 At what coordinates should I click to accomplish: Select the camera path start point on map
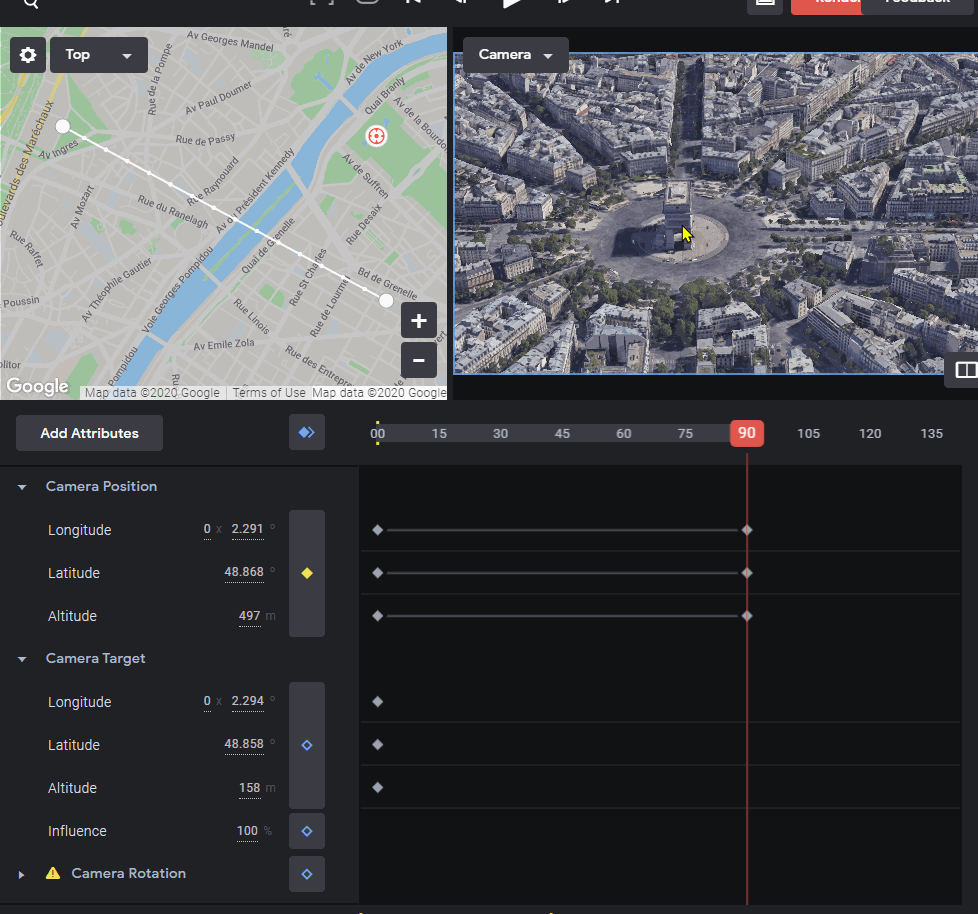(62, 127)
